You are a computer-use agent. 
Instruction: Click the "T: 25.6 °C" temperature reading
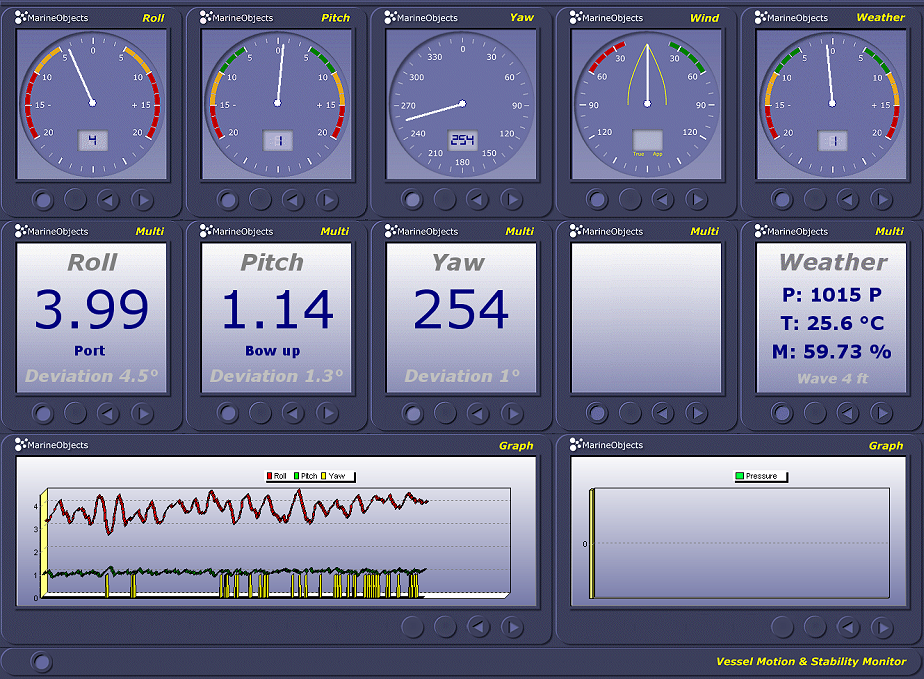[x=832, y=323]
